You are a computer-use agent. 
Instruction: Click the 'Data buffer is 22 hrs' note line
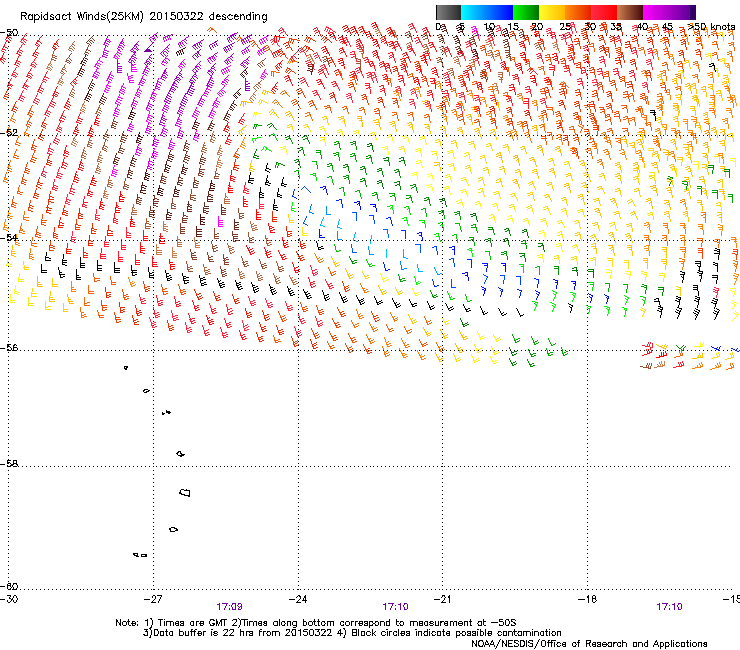point(352,633)
